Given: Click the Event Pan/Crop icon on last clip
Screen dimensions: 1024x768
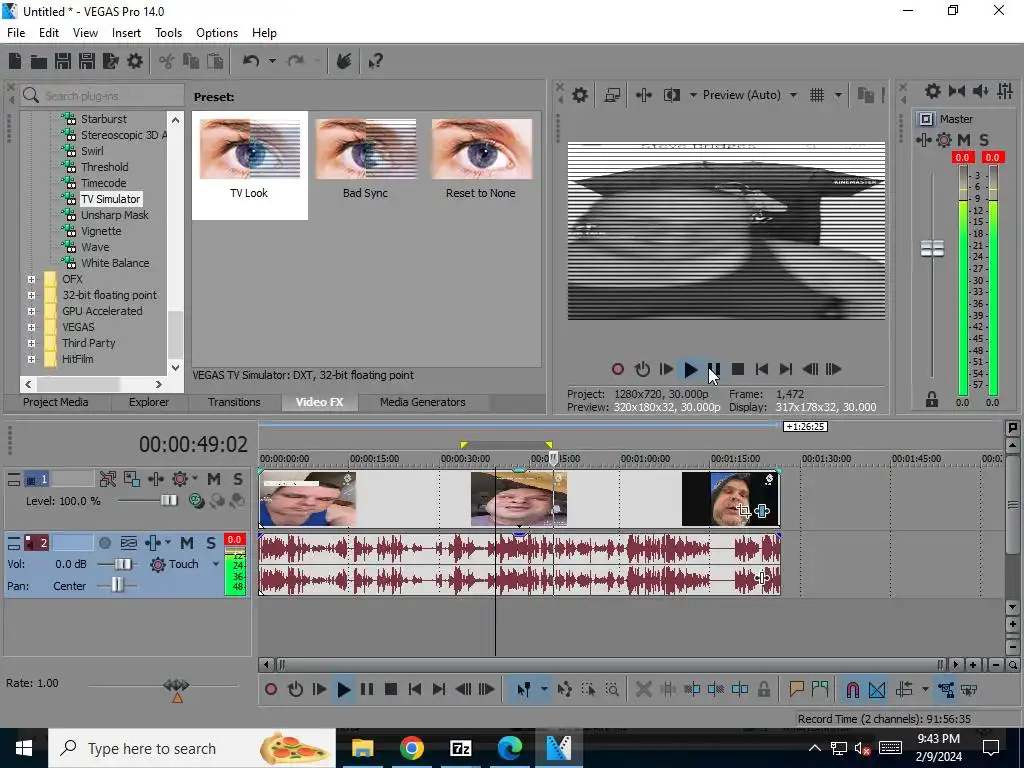Looking at the screenshot, I should click(743, 511).
